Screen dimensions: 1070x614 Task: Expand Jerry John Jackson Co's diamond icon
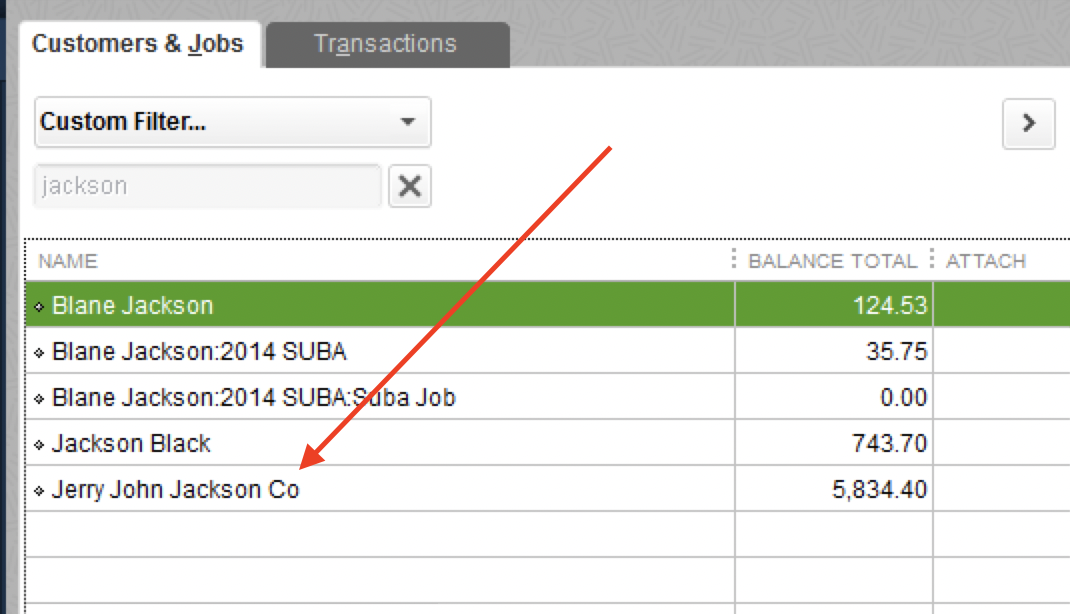pyautogui.click(x=39, y=489)
